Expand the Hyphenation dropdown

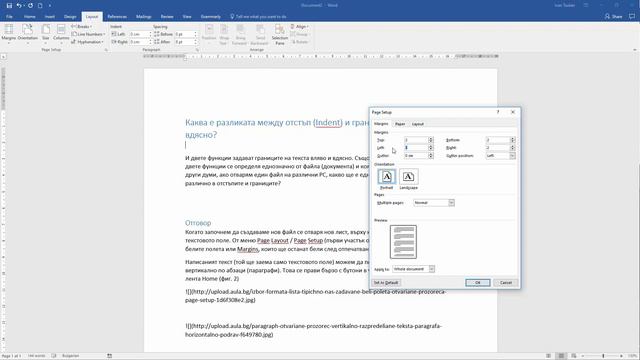[x=88, y=42]
